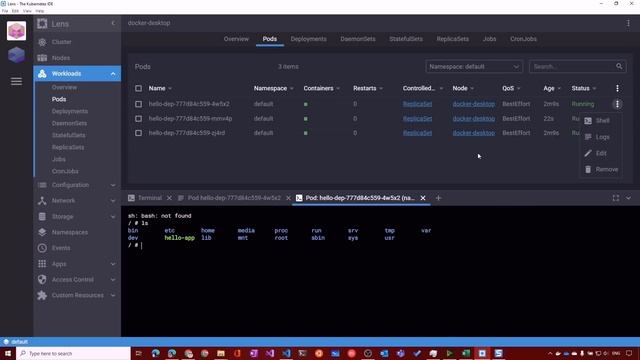Switch to the DaemonSets tab

click(x=358, y=39)
